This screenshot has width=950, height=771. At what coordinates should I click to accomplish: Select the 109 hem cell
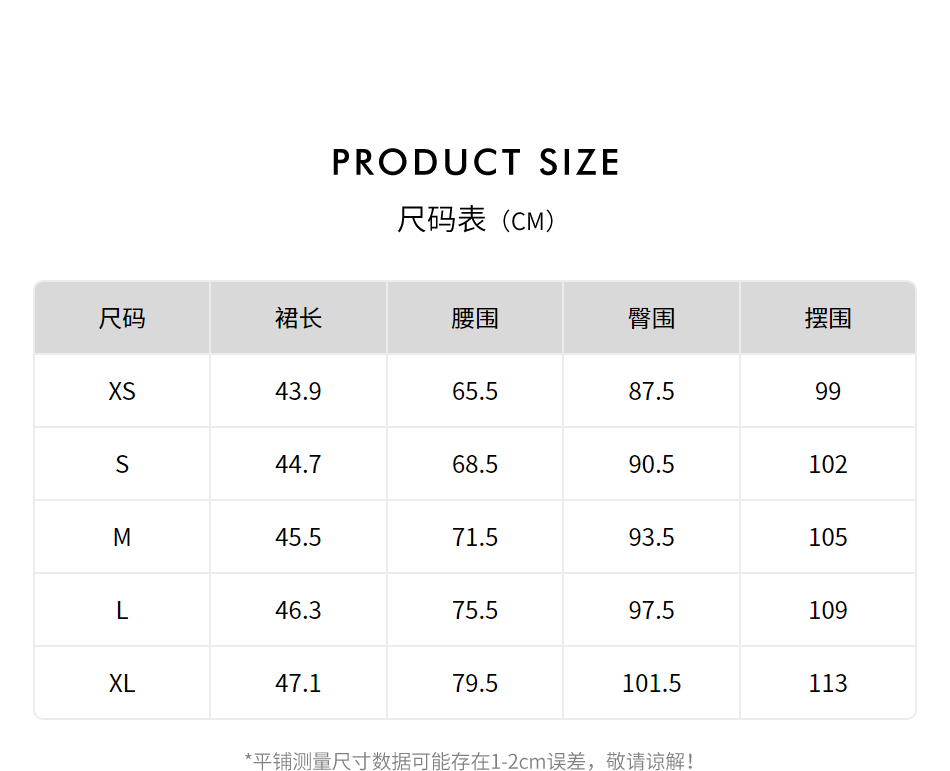tap(828, 611)
